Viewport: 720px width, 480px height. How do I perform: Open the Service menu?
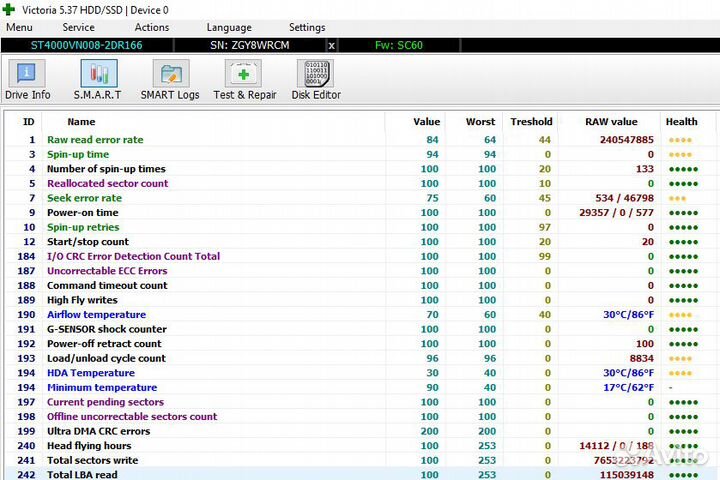78,28
